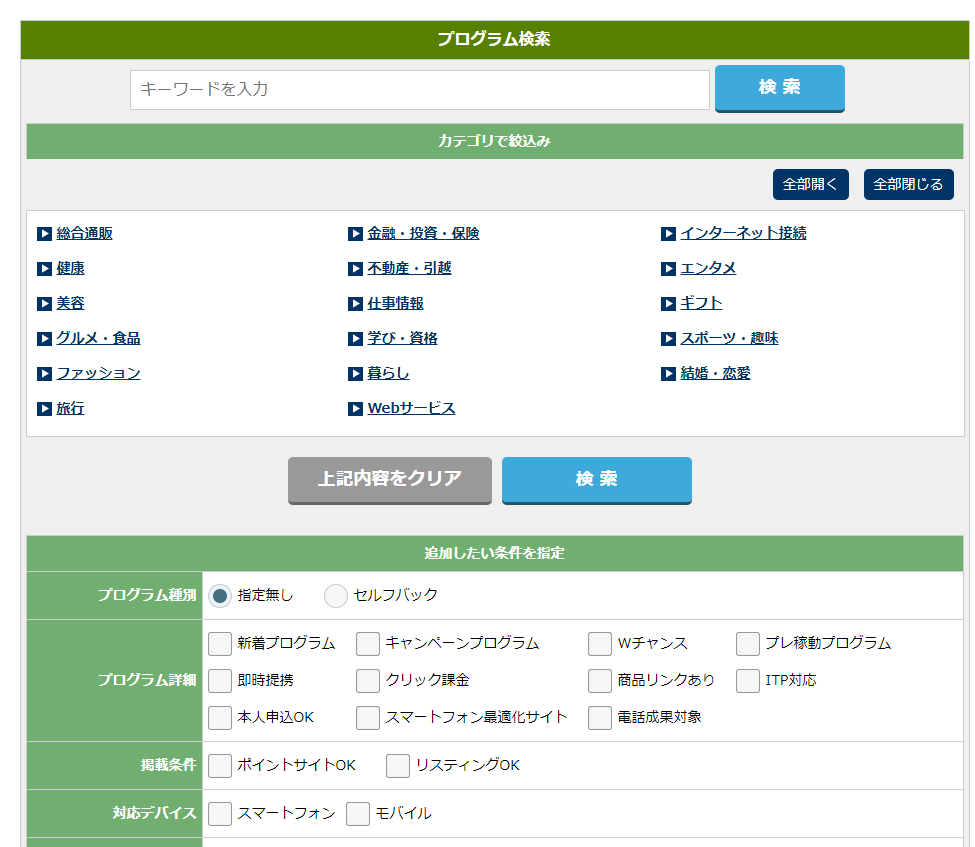Expand the スポーツ・趣味 category
This screenshot has height=847, width=975.
[x=729, y=339]
